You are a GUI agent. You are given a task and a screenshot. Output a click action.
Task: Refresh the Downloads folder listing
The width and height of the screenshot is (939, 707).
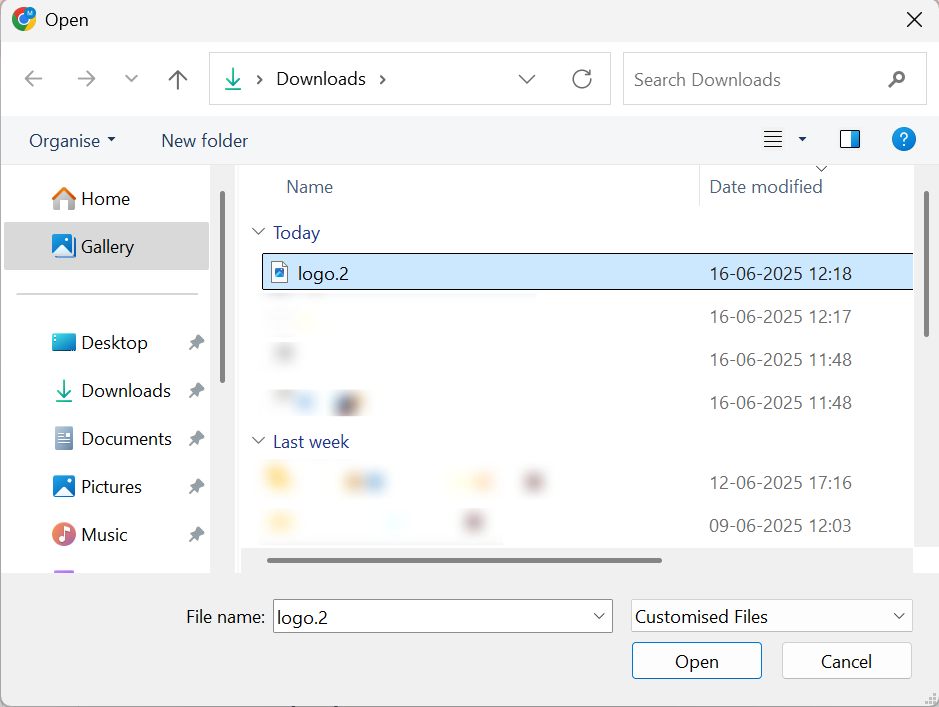(x=581, y=79)
